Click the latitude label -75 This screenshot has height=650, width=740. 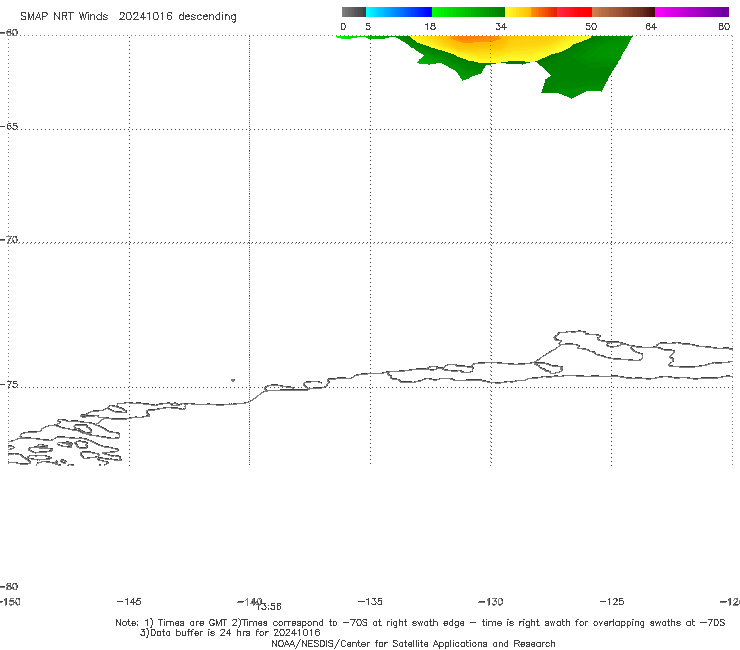tap(9, 385)
